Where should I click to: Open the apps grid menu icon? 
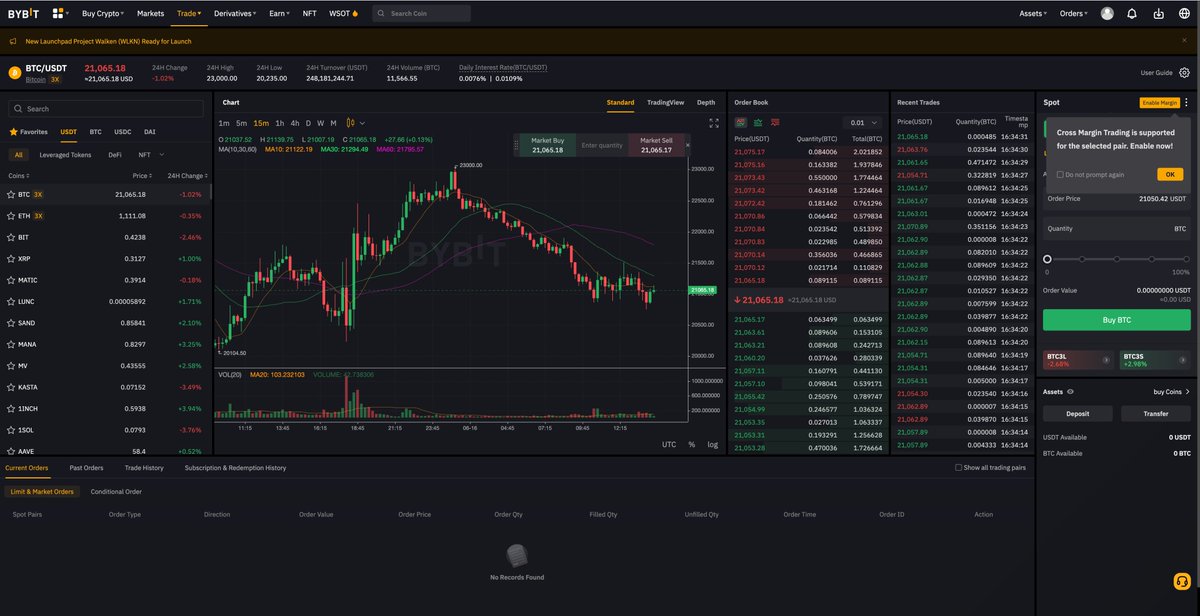[x=58, y=14]
